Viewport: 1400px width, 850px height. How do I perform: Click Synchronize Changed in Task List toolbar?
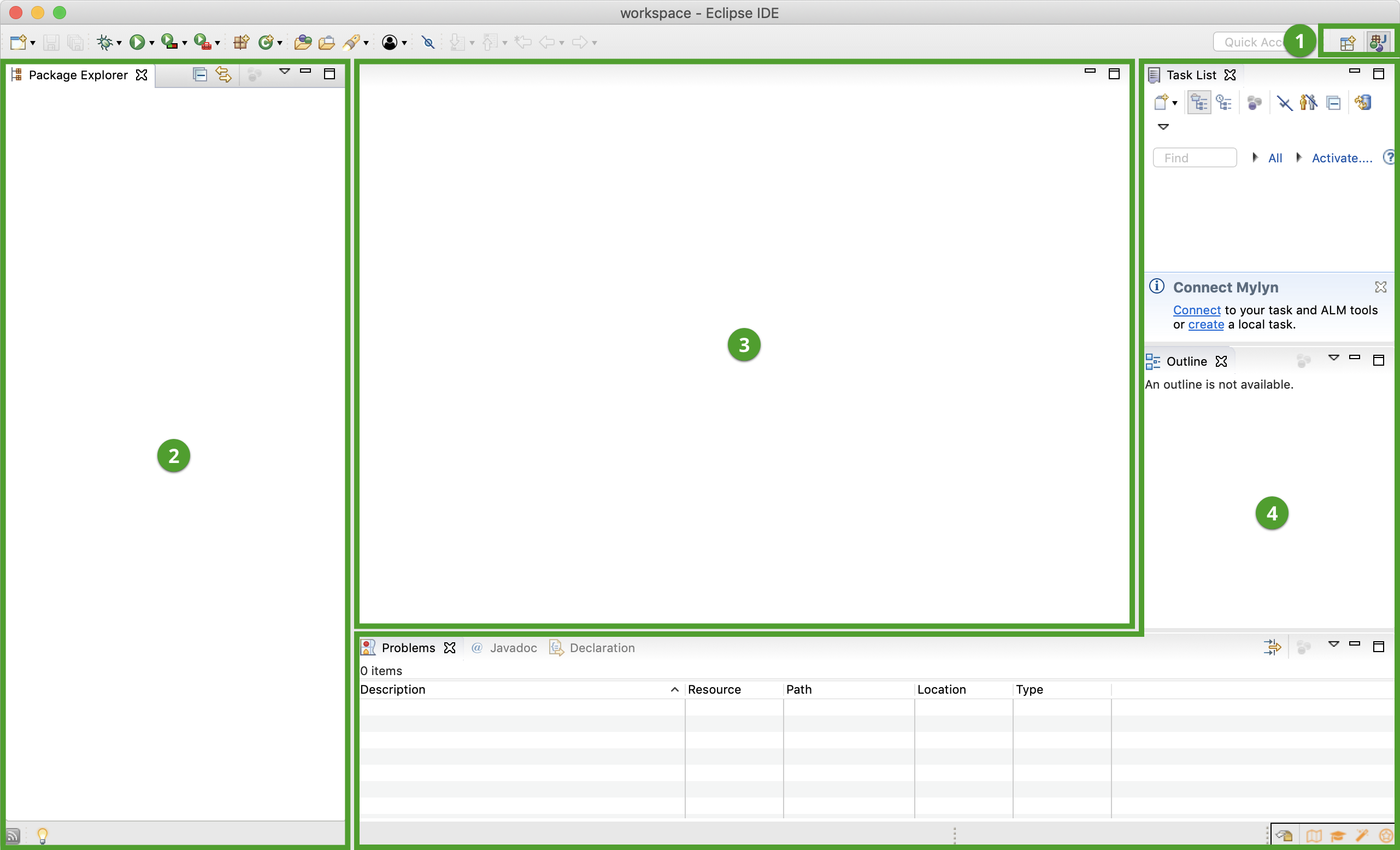[1363, 103]
